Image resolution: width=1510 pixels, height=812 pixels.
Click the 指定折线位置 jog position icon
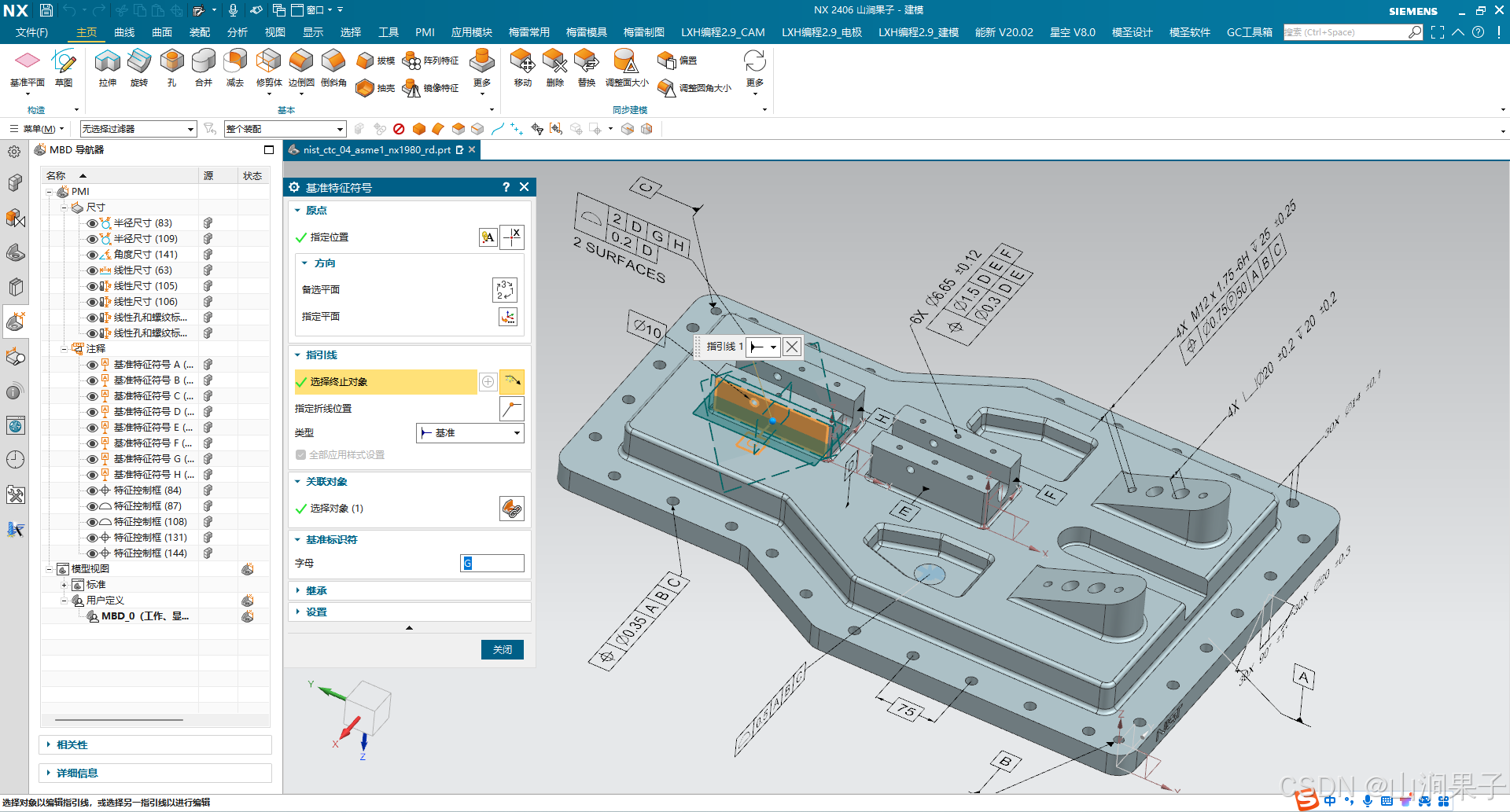pos(512,409)
